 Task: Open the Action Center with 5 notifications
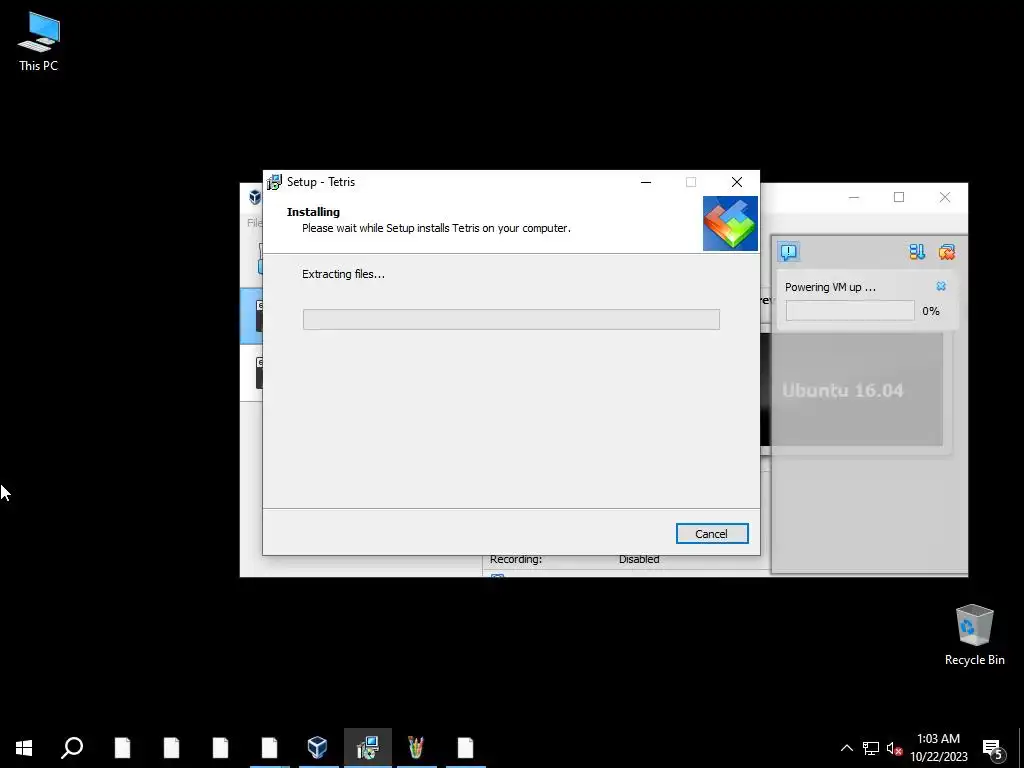pyautogui.click(x=993, y=748)
